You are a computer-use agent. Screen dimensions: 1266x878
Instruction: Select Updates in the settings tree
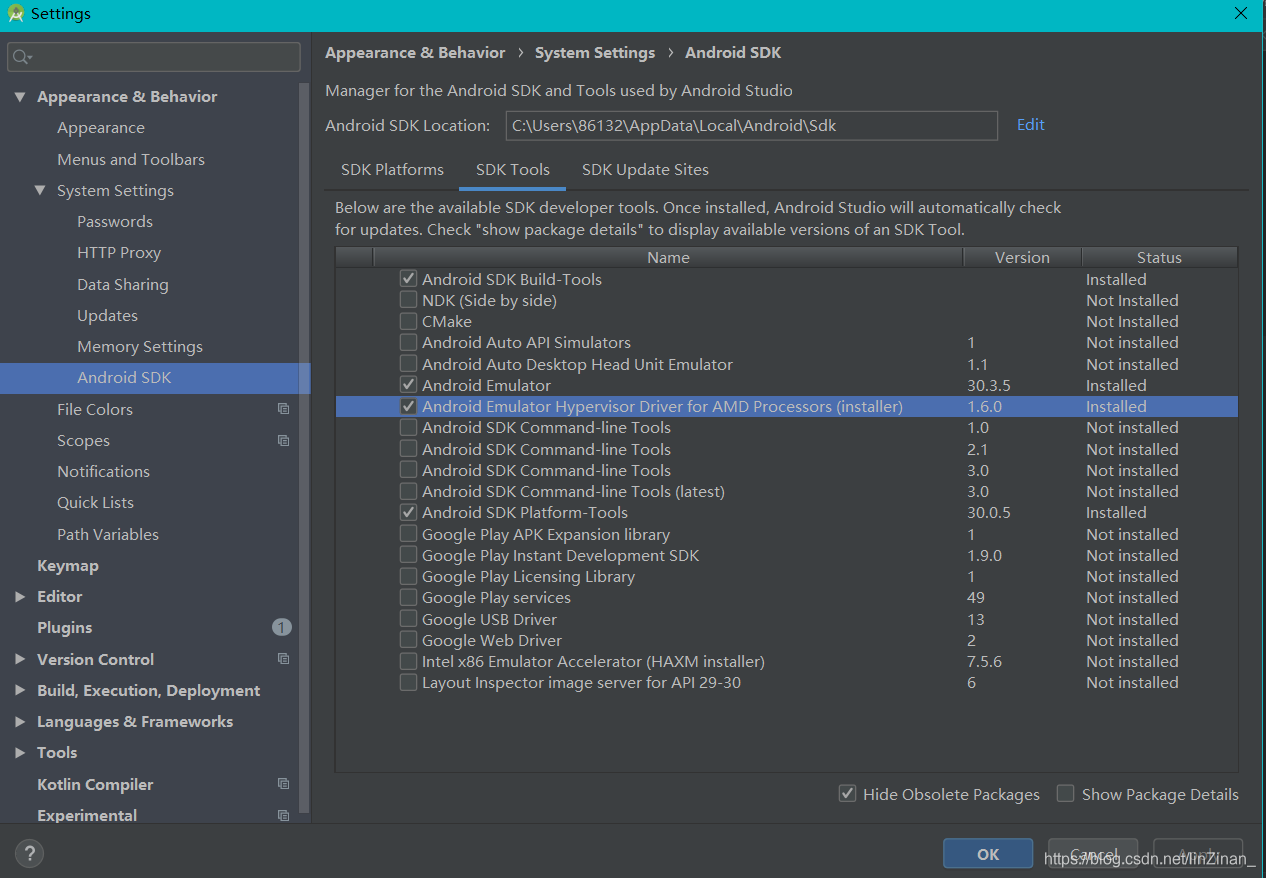[x=107, y=315]
